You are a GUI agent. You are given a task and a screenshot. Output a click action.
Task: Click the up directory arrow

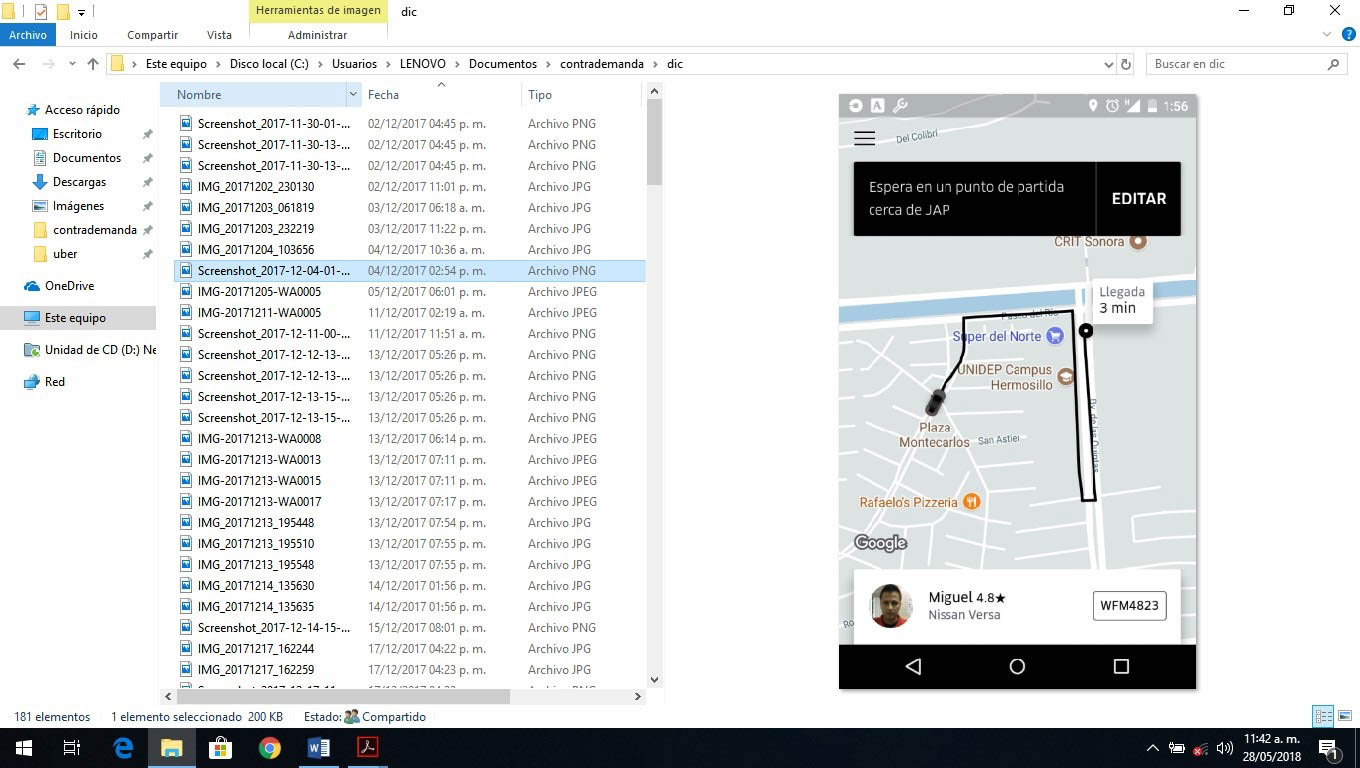tap(93, 64)
